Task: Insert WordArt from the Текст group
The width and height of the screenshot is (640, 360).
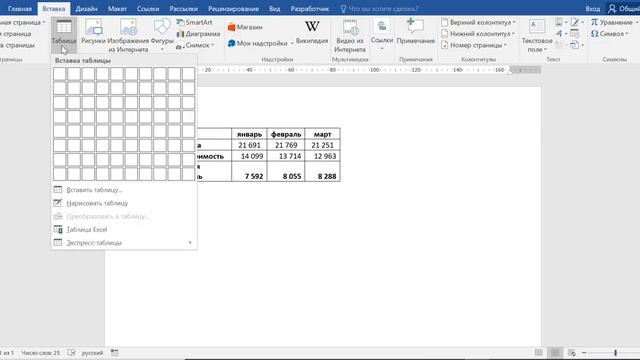Action: coord(561,34)
